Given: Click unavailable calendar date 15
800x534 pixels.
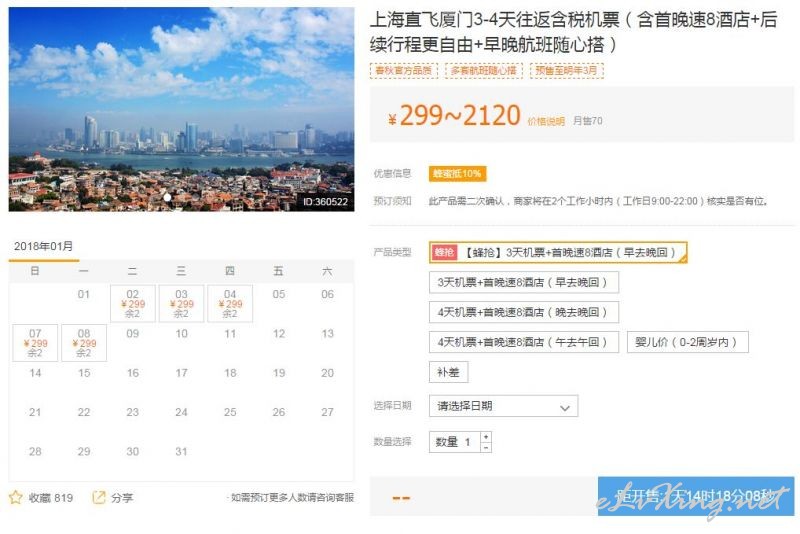Looking at the screenshot, I should tap(84, 373).
